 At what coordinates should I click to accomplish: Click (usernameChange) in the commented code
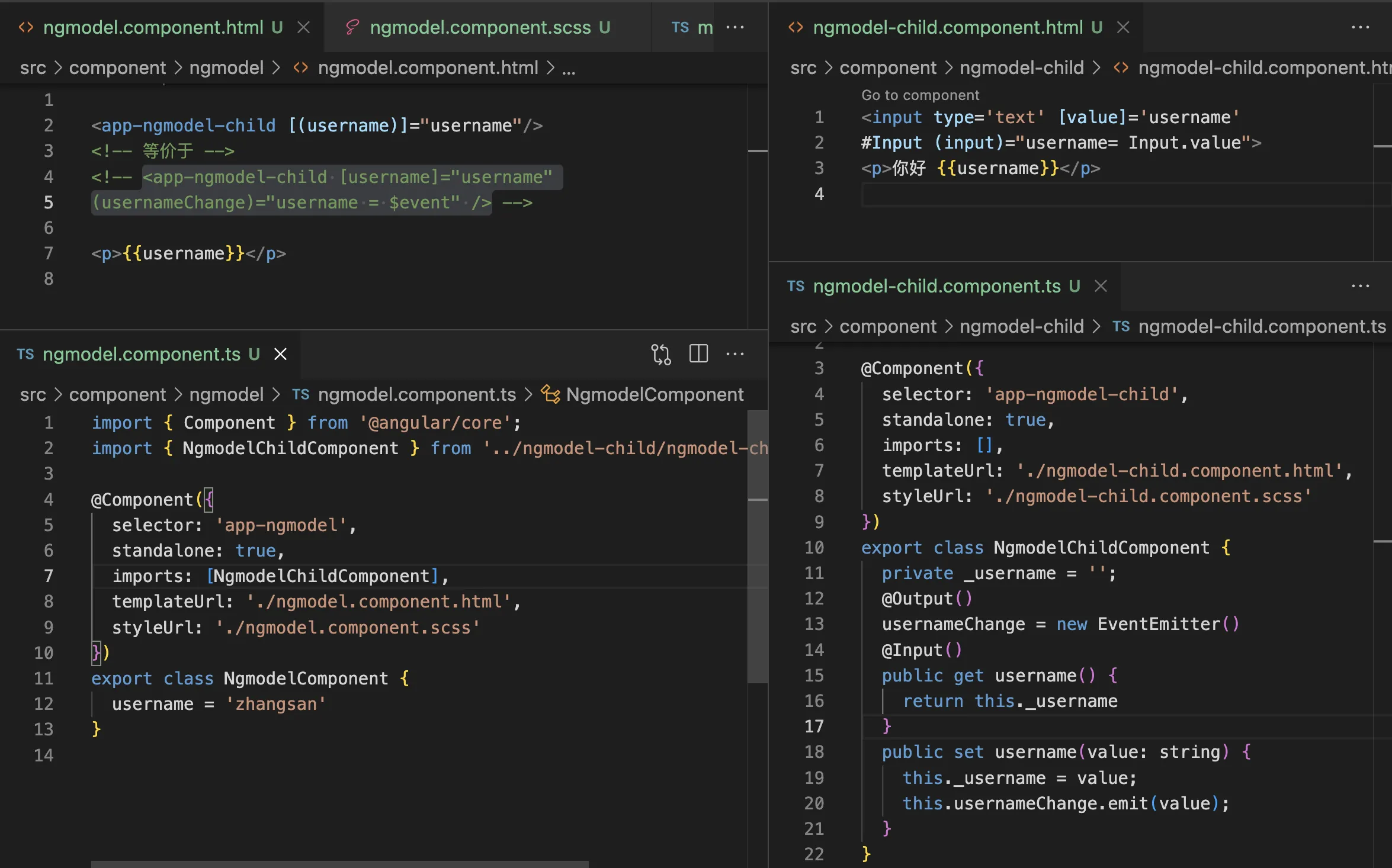(x=173, y=202)
